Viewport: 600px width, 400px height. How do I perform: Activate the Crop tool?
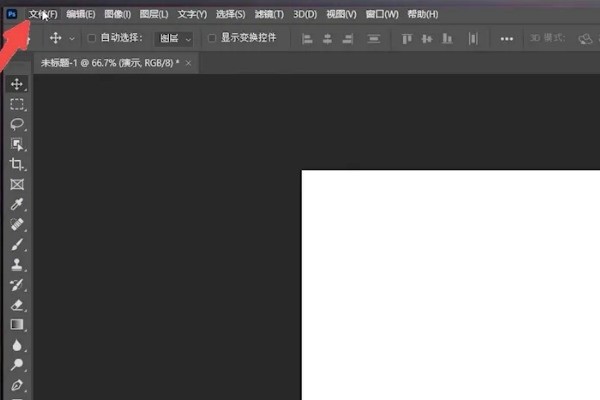17,164
